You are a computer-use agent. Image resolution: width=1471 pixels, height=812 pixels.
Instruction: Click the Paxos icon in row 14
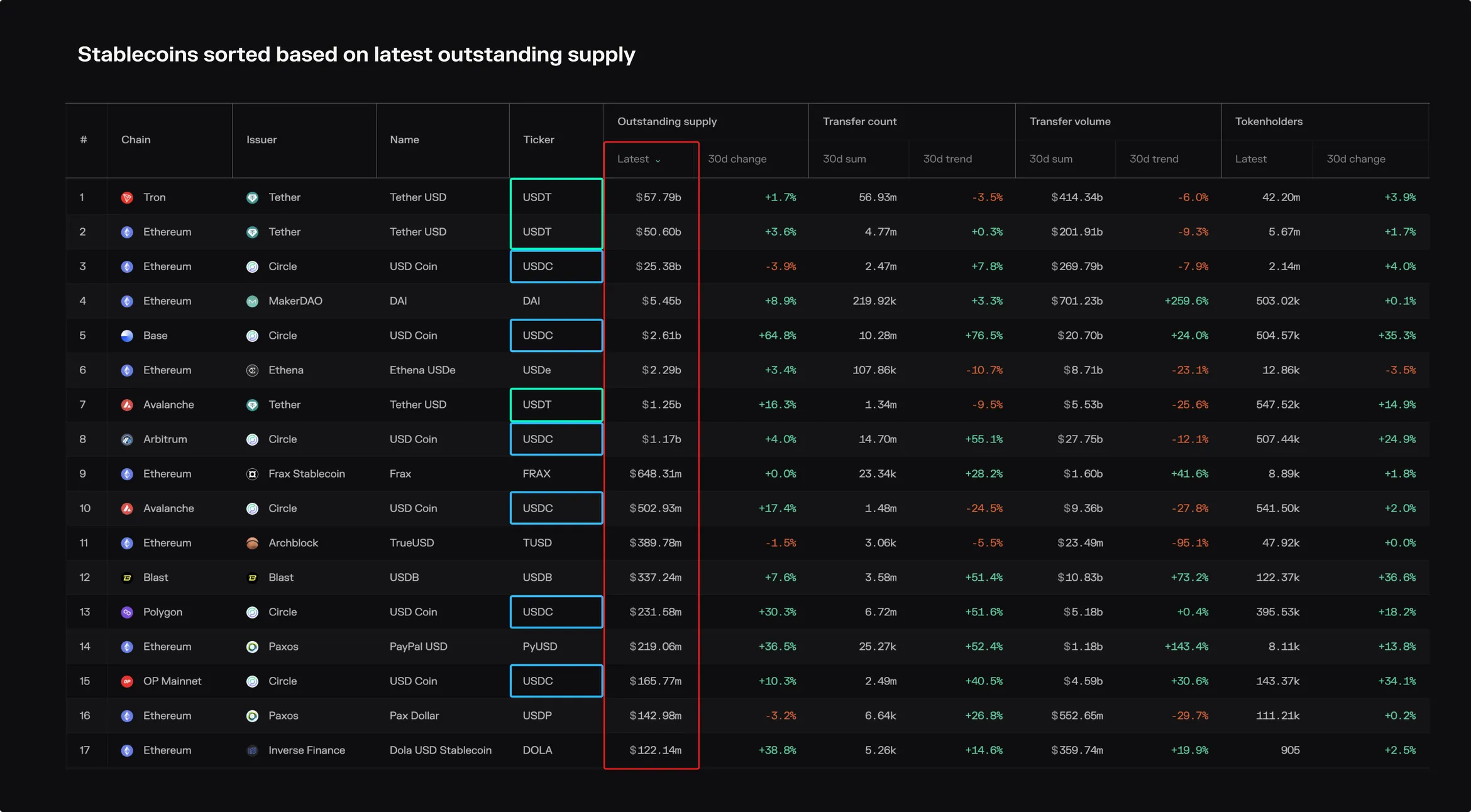click(x=252, y=647)
